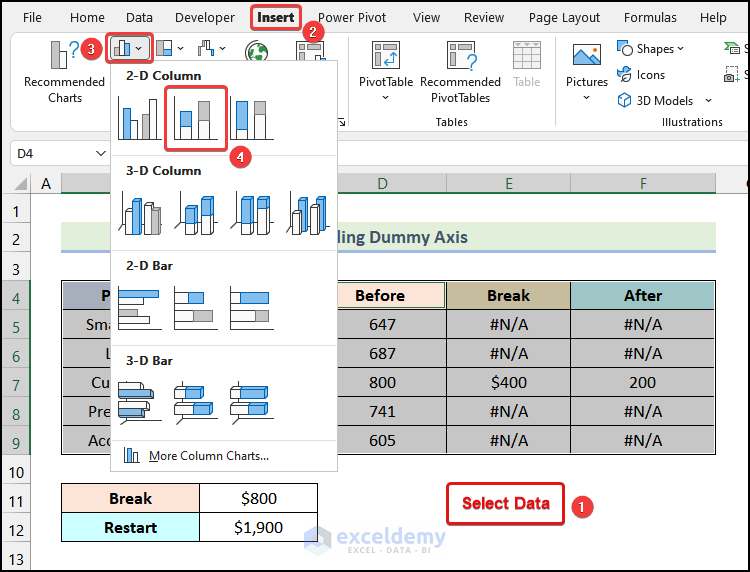The width and height of the screenshot is (750, 572).
Task: Click cell containing 200 in After column
Action: coord(643,382)
